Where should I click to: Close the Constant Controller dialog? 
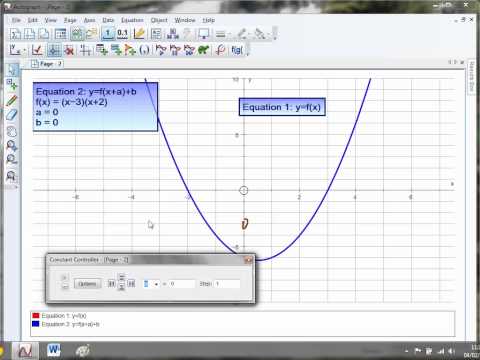coord(248,260)
